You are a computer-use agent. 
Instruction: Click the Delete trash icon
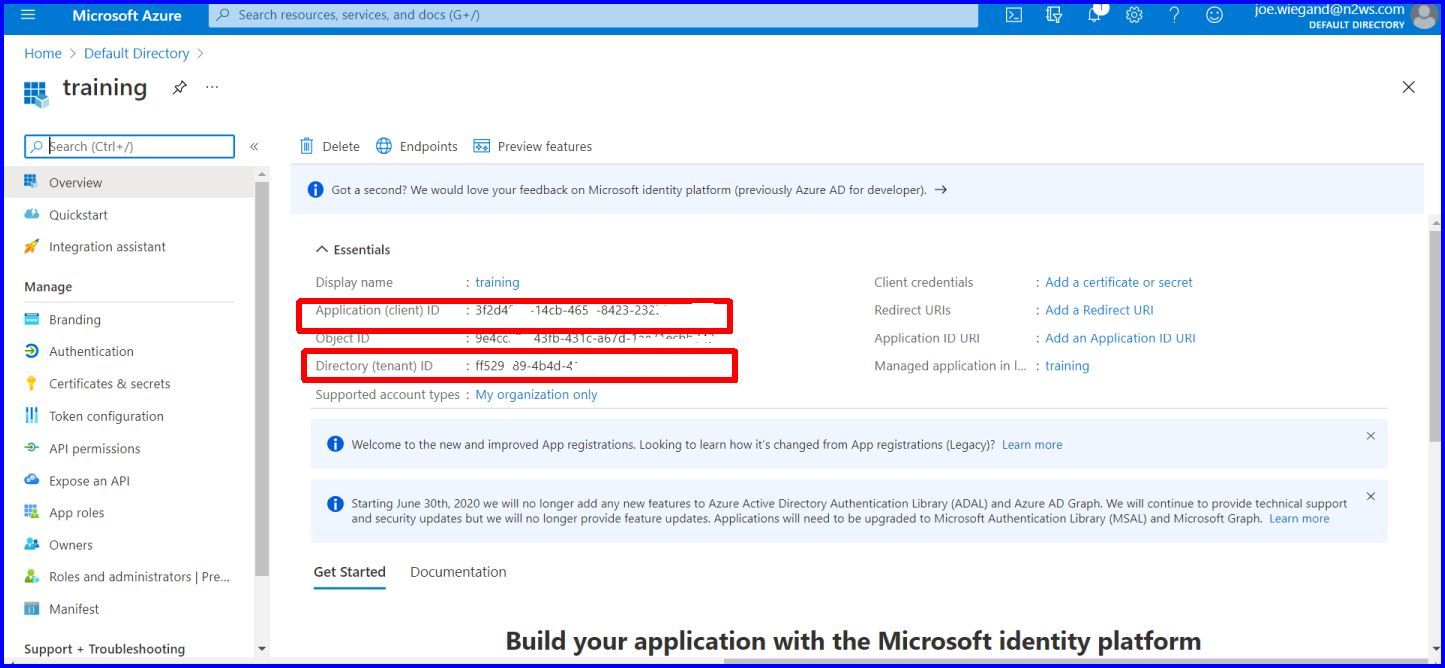pyautogui.click(x=307, y=146)
